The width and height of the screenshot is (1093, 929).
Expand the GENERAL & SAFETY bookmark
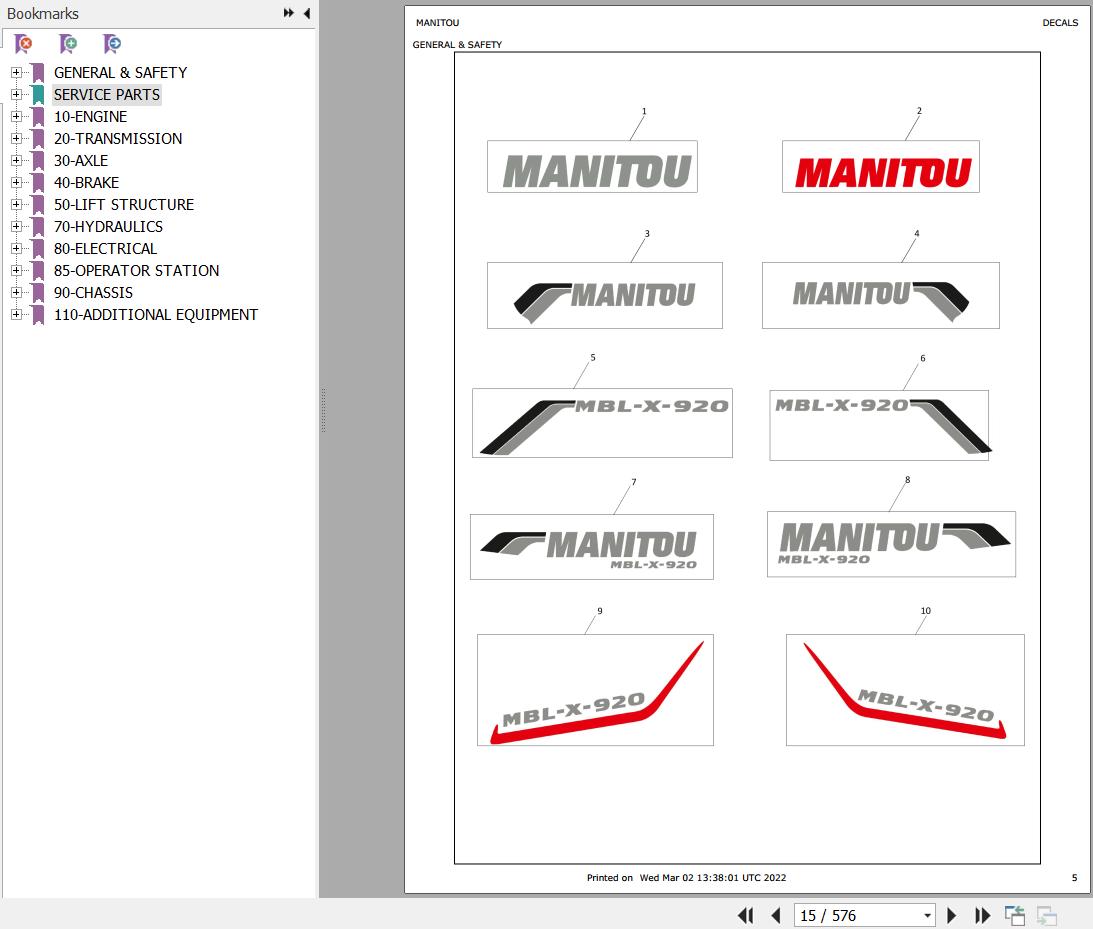pos(16,72)
